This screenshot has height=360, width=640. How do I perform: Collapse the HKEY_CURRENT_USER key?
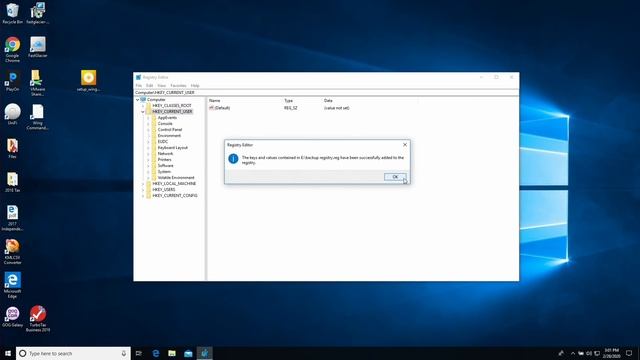[x=143, y=111]
